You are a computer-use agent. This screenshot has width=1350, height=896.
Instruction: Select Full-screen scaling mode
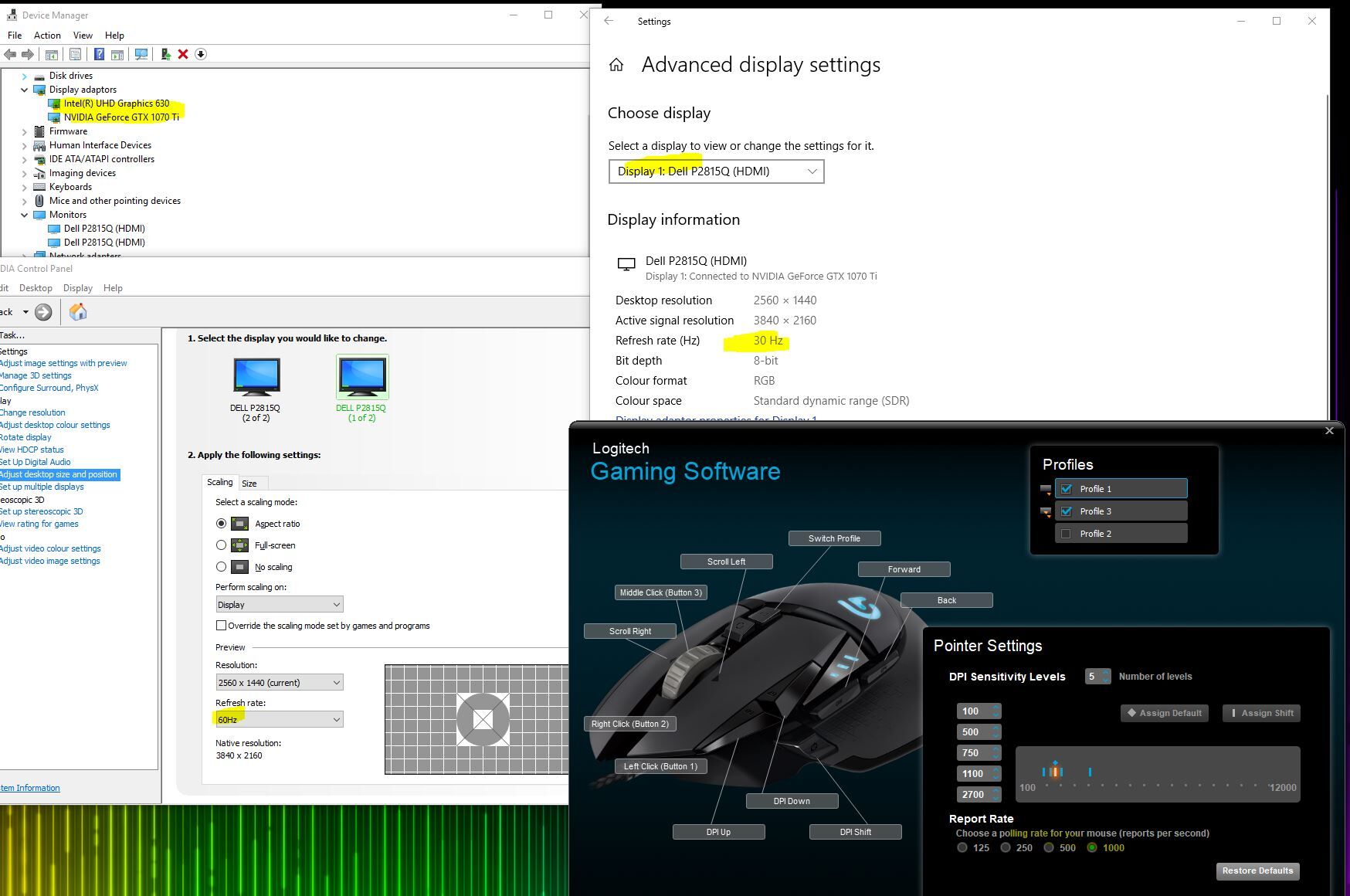point(222,545)
